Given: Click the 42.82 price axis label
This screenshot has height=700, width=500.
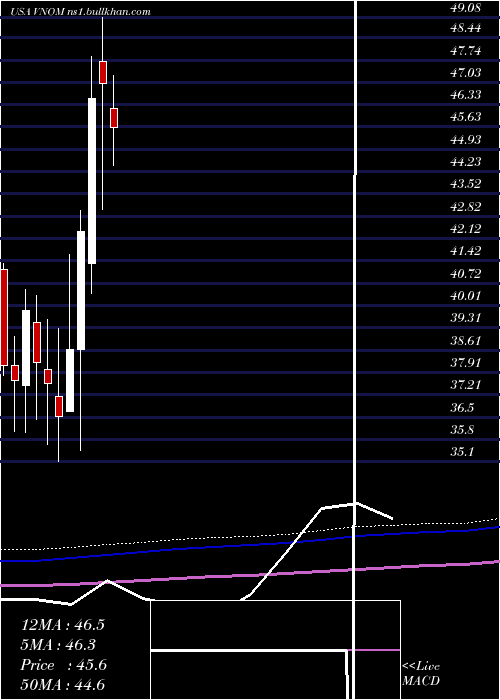Looking at the screenshot, I should coord(466,207).
